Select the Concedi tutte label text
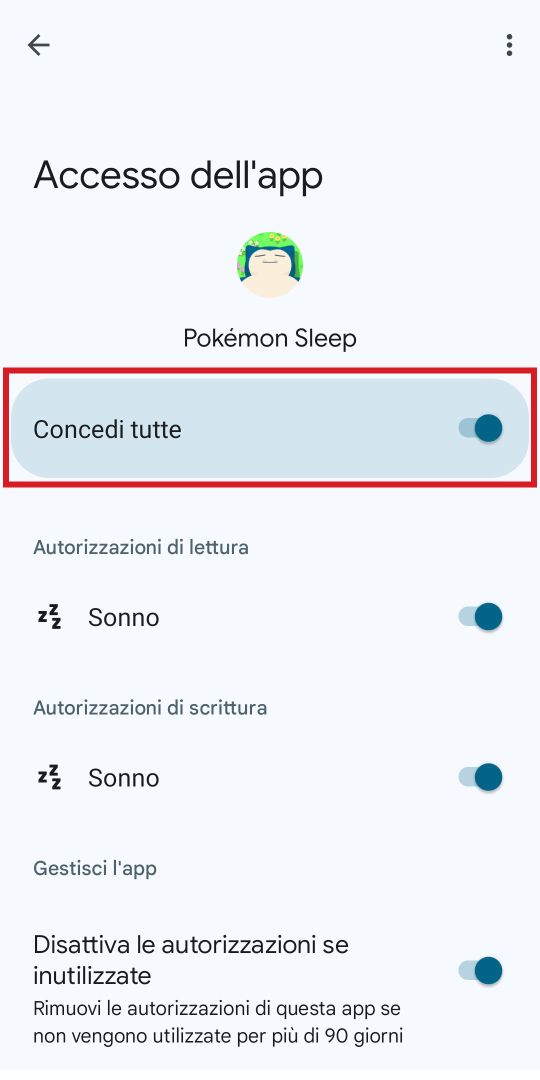540x1080 pixels. [x=107, y=430]
